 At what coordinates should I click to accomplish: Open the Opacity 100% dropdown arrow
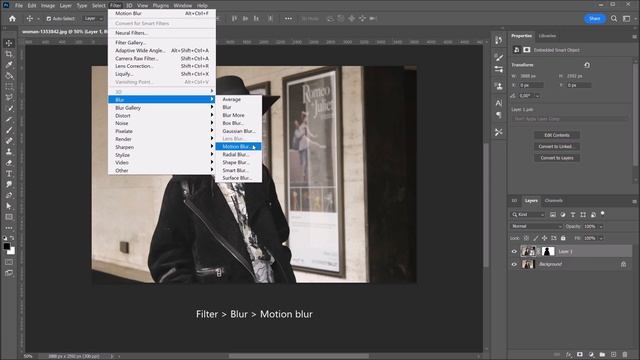(601, 227)
